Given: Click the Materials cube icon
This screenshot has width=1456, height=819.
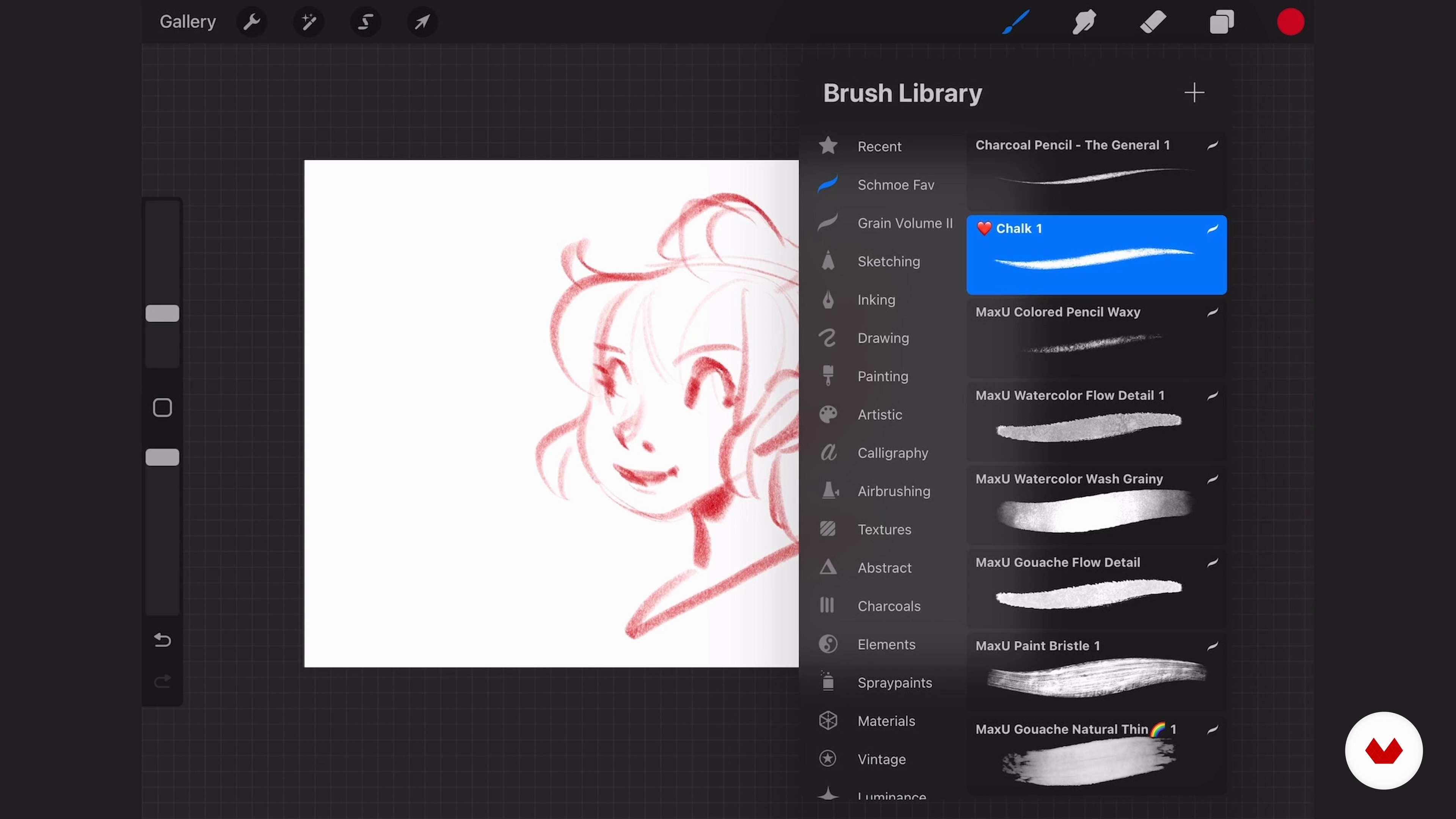Looking at the screenshot, I should [x=828, y=721].
